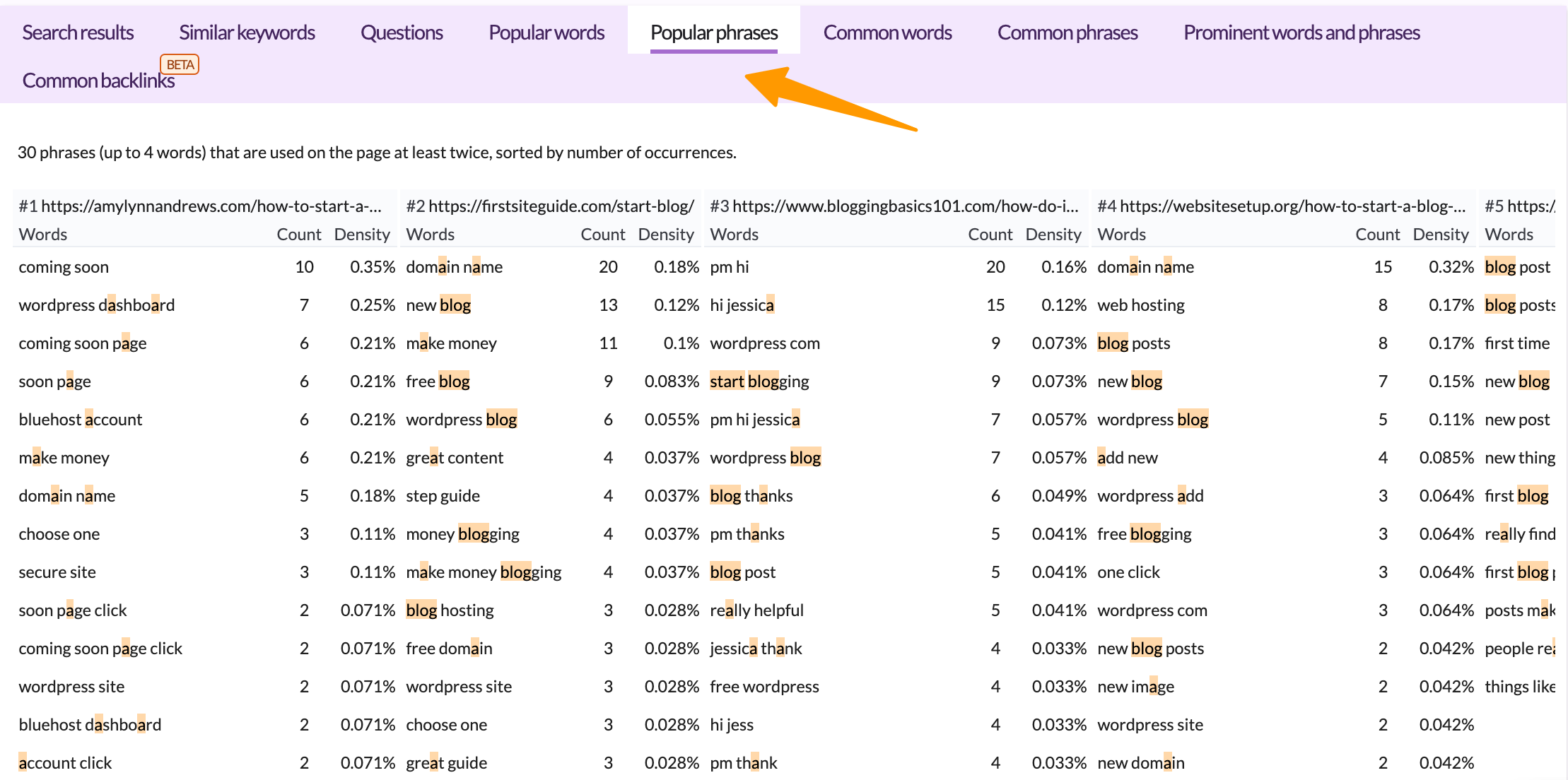The height and width of the screenshot is (780, 1568).
Task: Click the Popular phrases tab
Action: coord(714,32)
